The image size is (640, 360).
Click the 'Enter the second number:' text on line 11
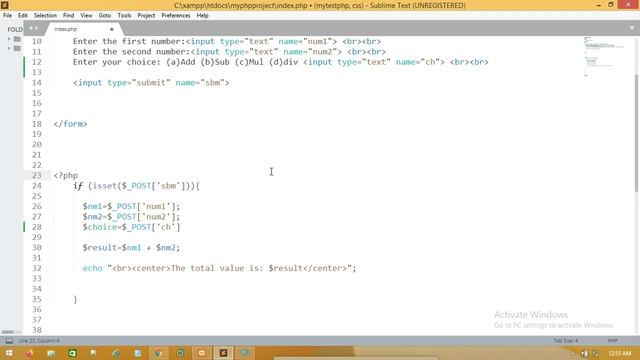(x=131, y=52)
